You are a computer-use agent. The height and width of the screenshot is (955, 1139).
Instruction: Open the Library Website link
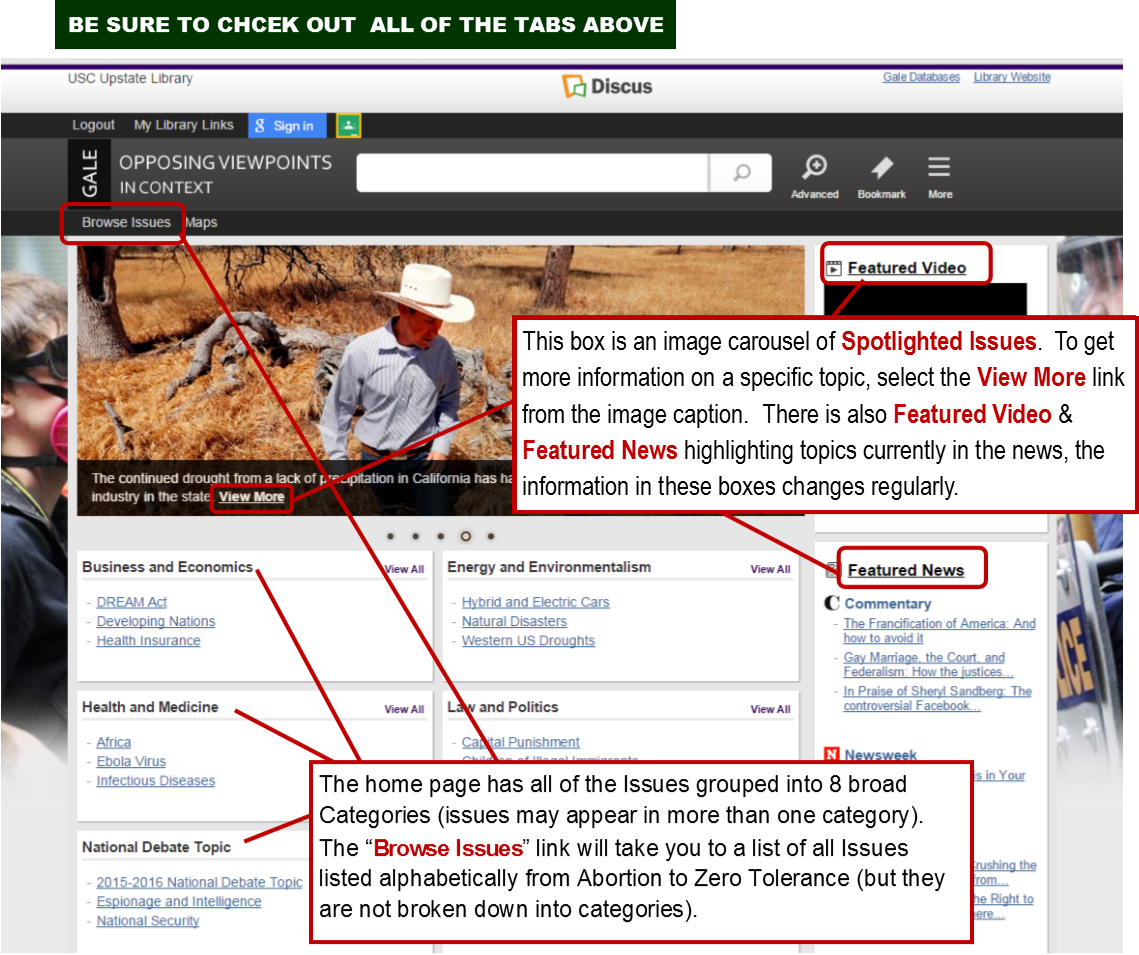[x=1012, y=77]
